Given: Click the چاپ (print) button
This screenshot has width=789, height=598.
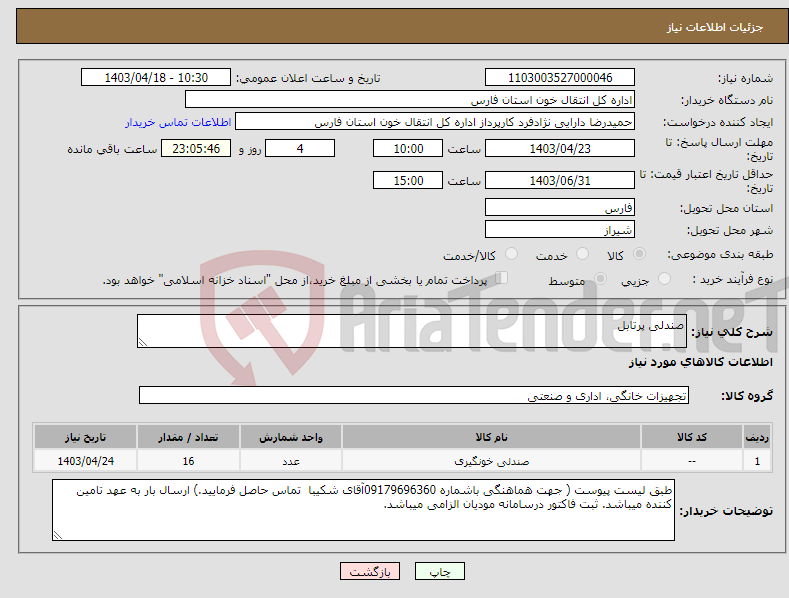Looking at the screenshot, I should [439, 571].
